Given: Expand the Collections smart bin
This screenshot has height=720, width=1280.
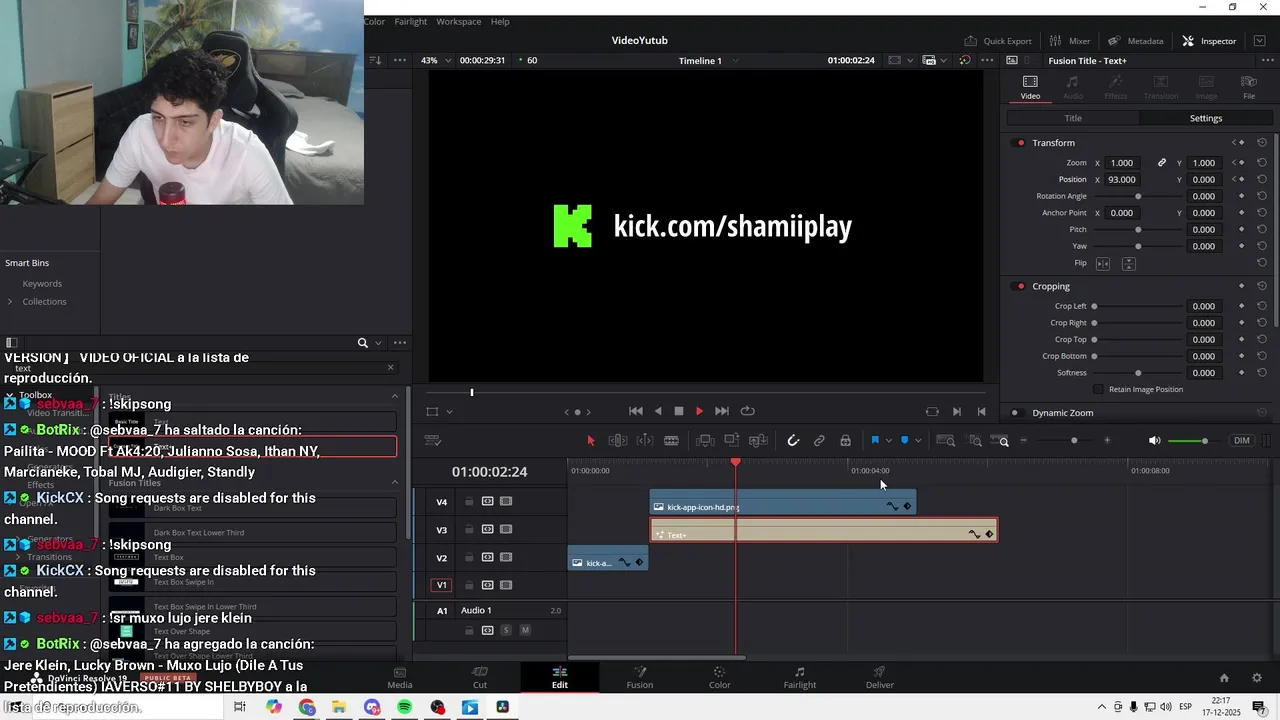Looking at the screenshot, I should (10, 302).
